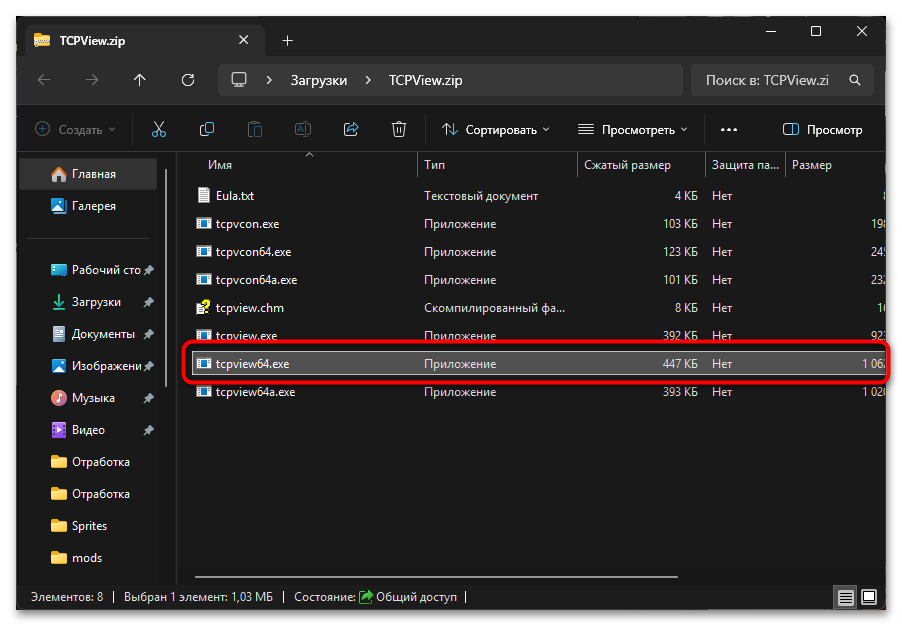The height and width of the screenshot is (626, 902).
Task: Close the TCPView.zip tab
Action: pos(243,40)
